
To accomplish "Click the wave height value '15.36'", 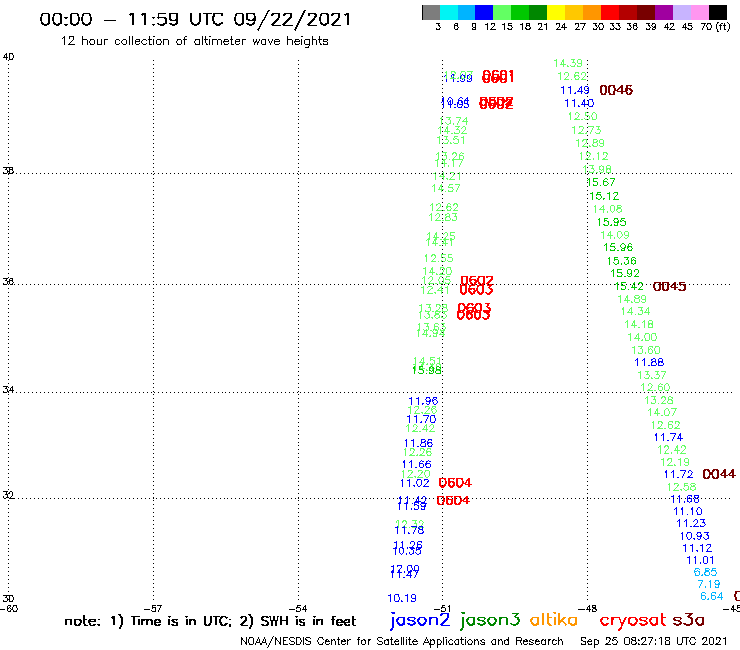I will coord(622,261).
